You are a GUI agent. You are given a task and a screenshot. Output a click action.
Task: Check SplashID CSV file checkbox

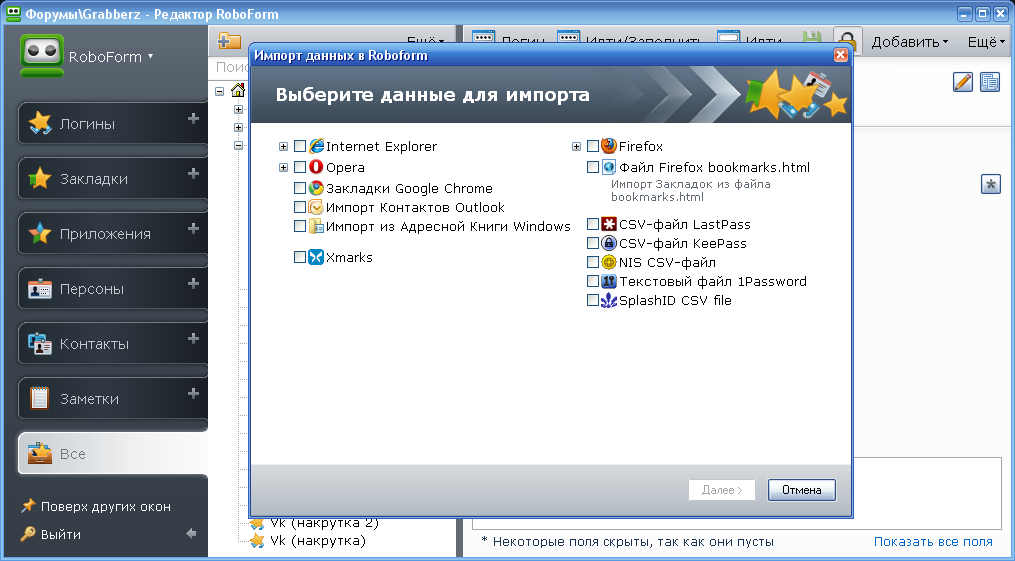point(592,300)
